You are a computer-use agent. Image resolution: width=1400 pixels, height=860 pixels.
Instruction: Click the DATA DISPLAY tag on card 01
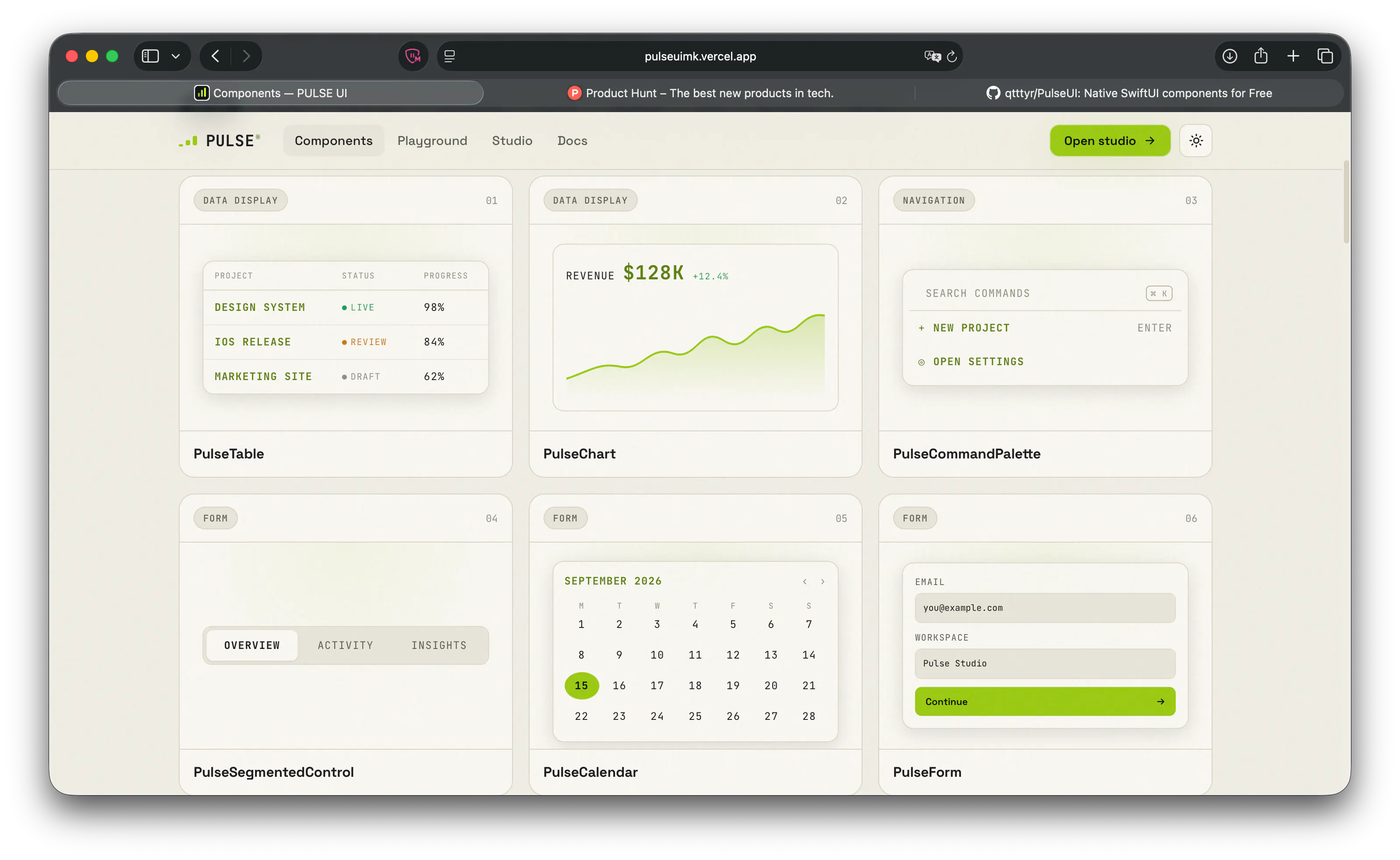pyautogui.click(x=240, y=200)
